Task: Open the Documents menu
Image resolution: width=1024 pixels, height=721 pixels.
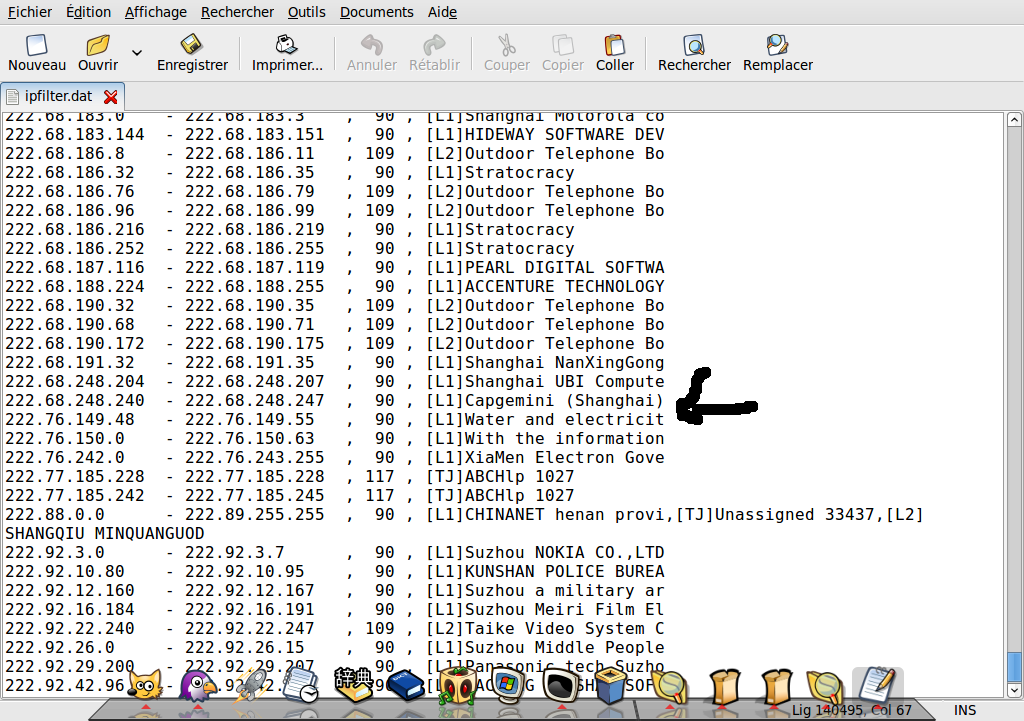Action: 376,12
